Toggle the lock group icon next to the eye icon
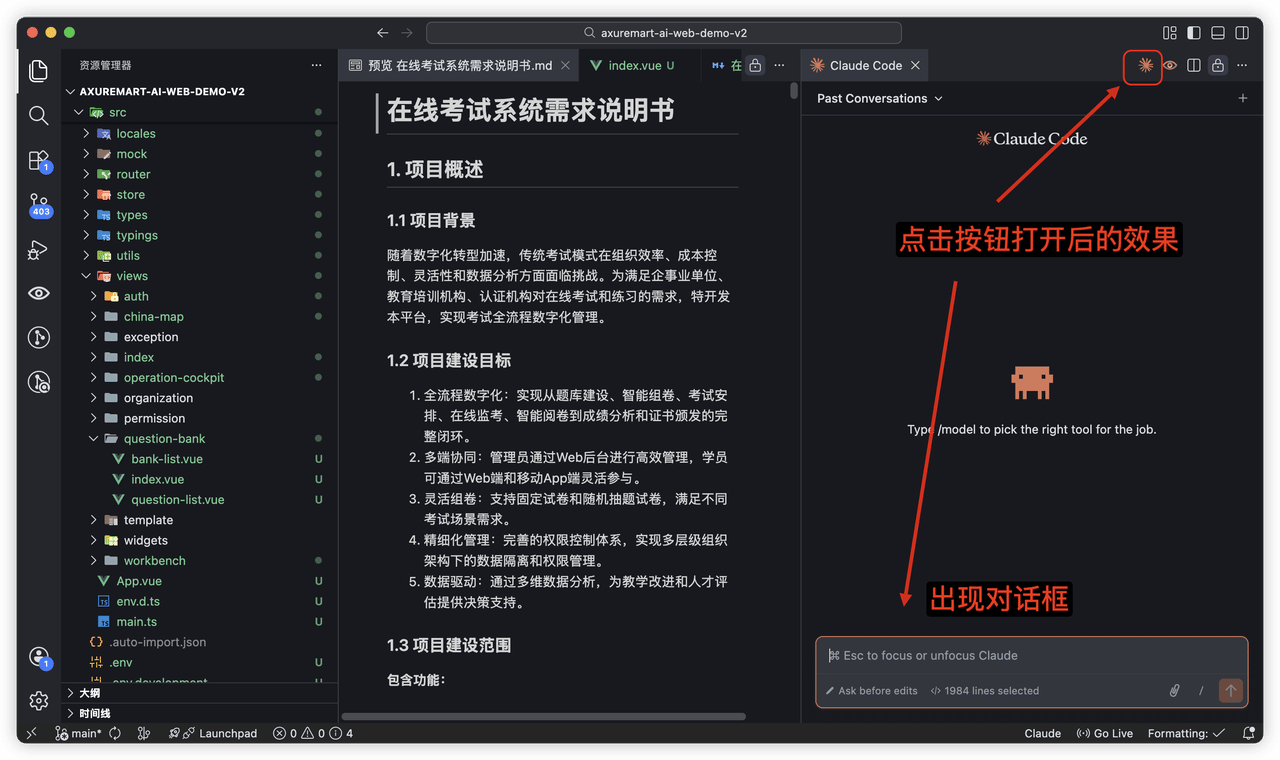 pyautogui.click(x=1217, y=66)
